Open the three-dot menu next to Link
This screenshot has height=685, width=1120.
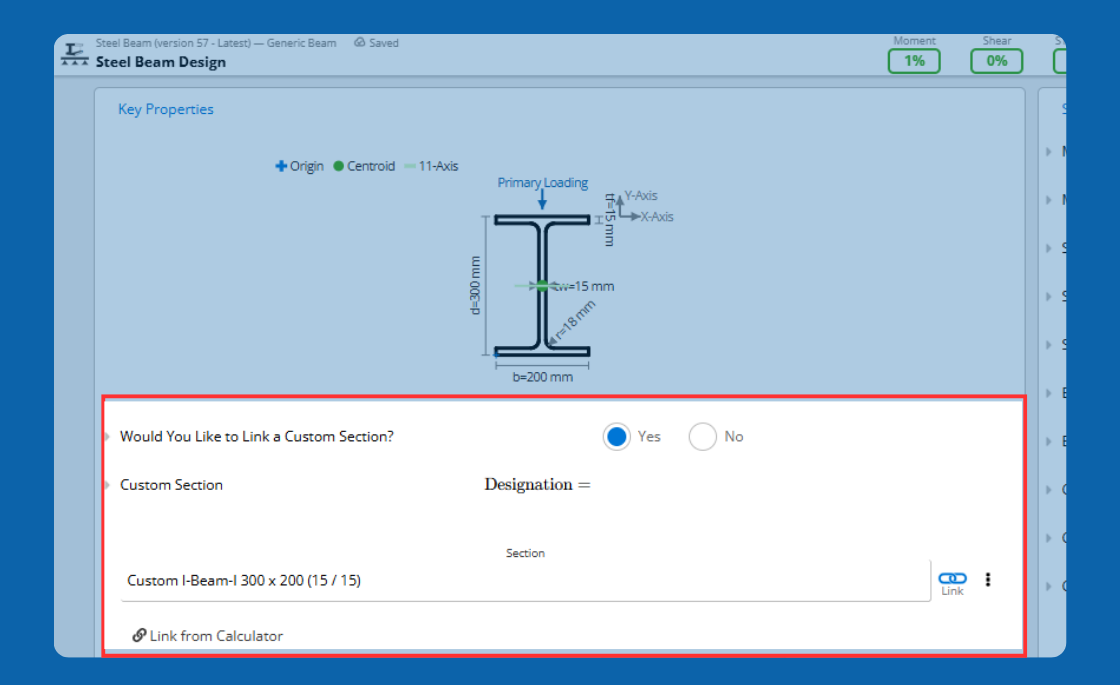click(988, 579)
